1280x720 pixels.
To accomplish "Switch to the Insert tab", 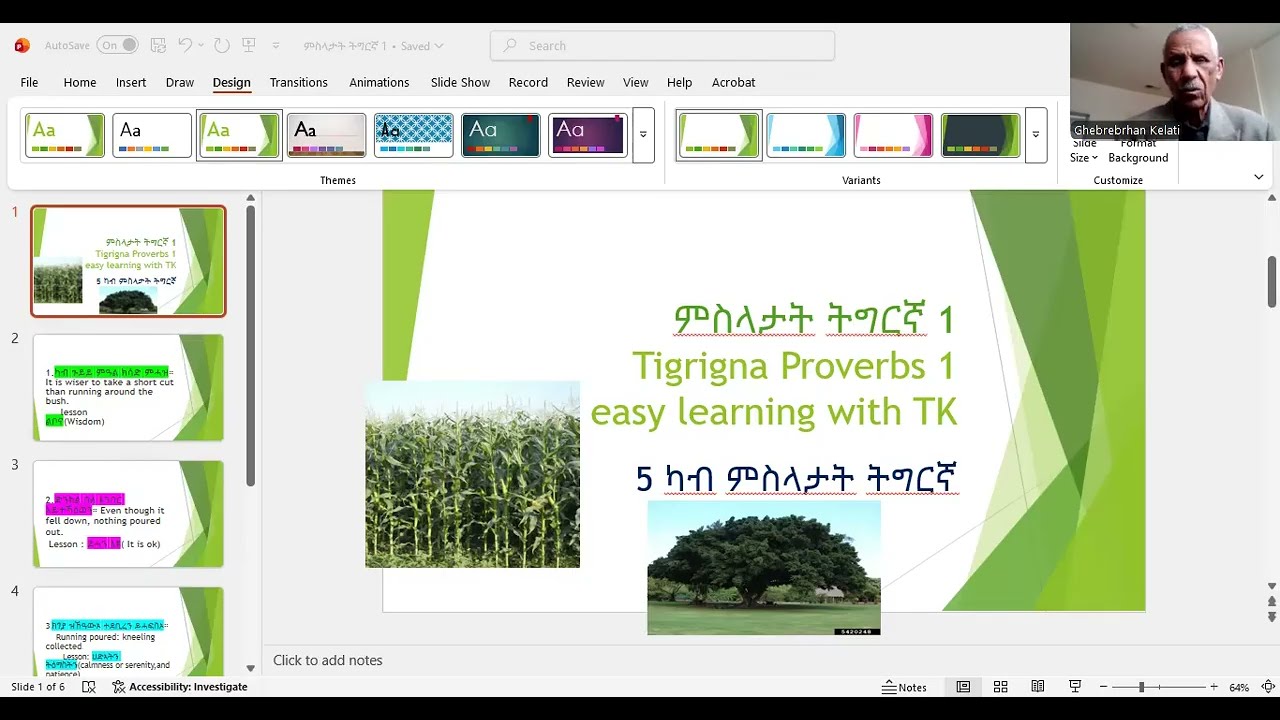I will 131,82.
